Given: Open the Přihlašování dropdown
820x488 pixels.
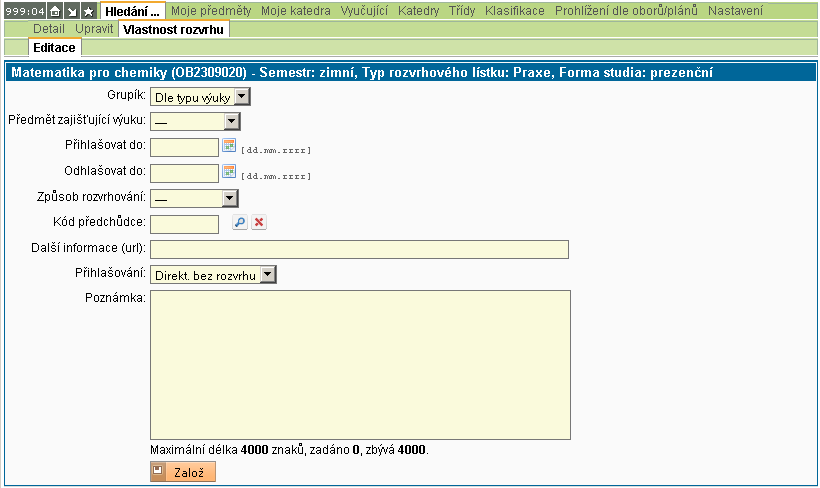Looking at the screenshot, I should [267, 275].
